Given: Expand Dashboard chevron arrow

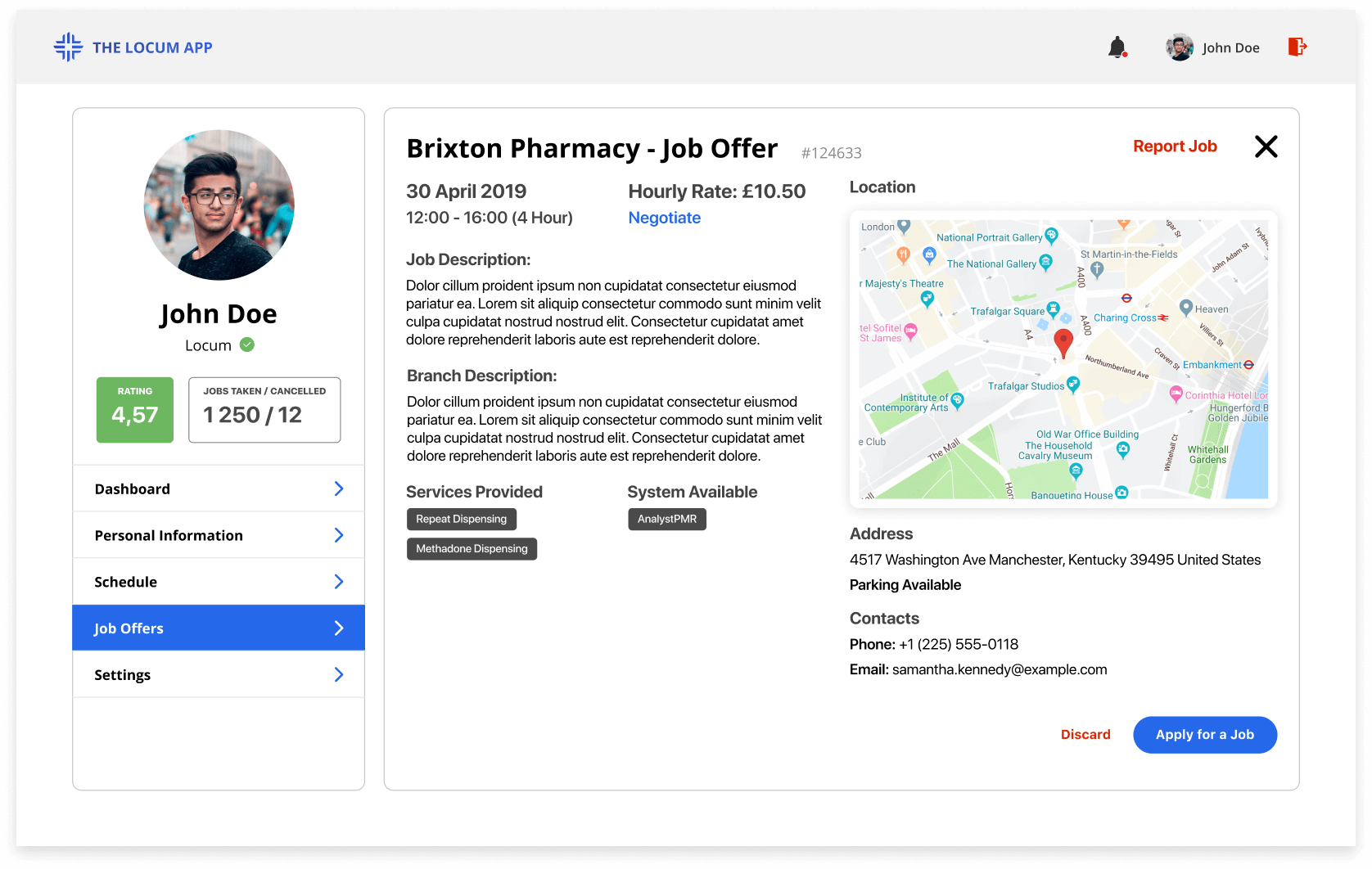Looking at the screenshot, I should tap(339, 489).
